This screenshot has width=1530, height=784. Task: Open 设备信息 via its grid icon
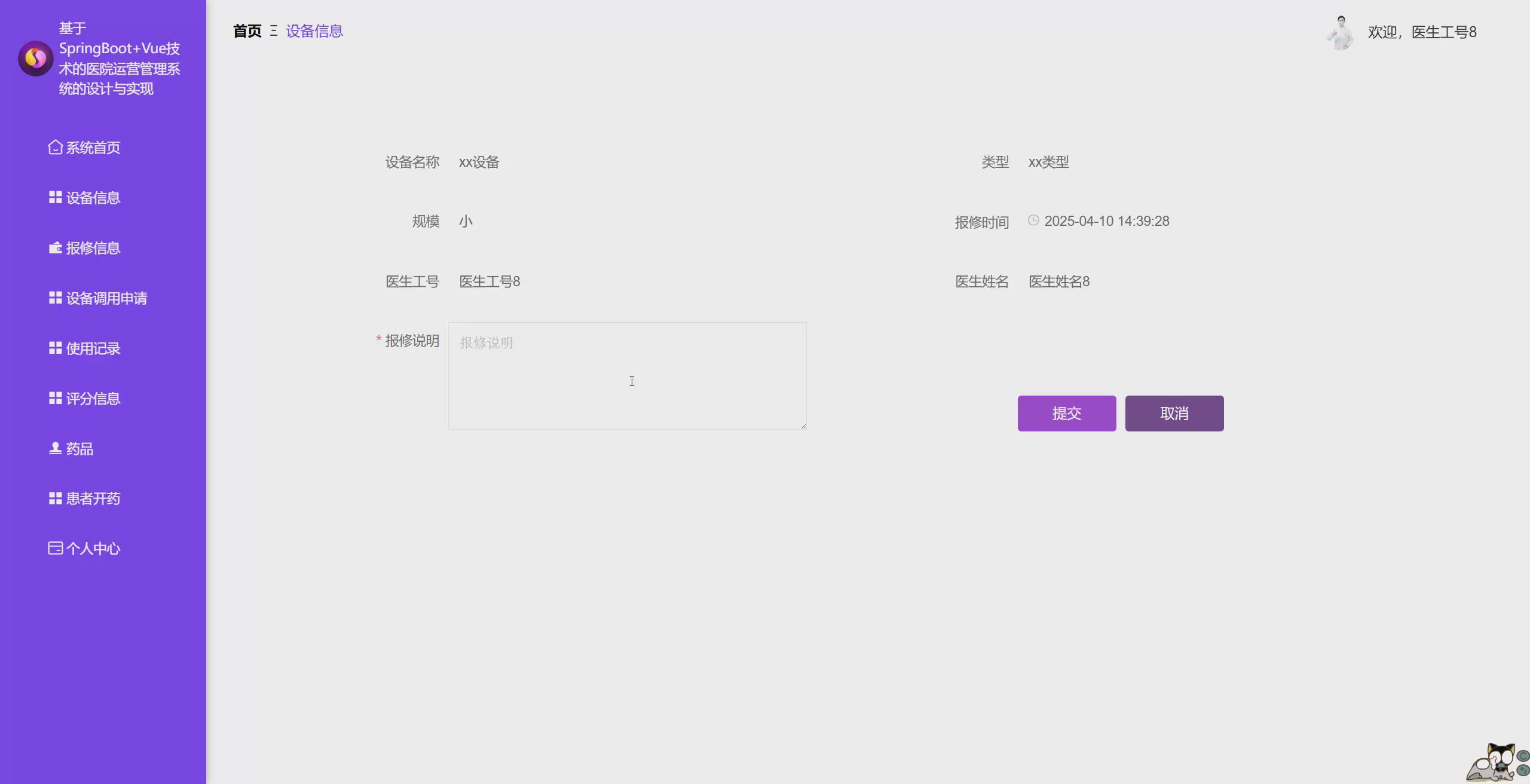click(54, 197)
